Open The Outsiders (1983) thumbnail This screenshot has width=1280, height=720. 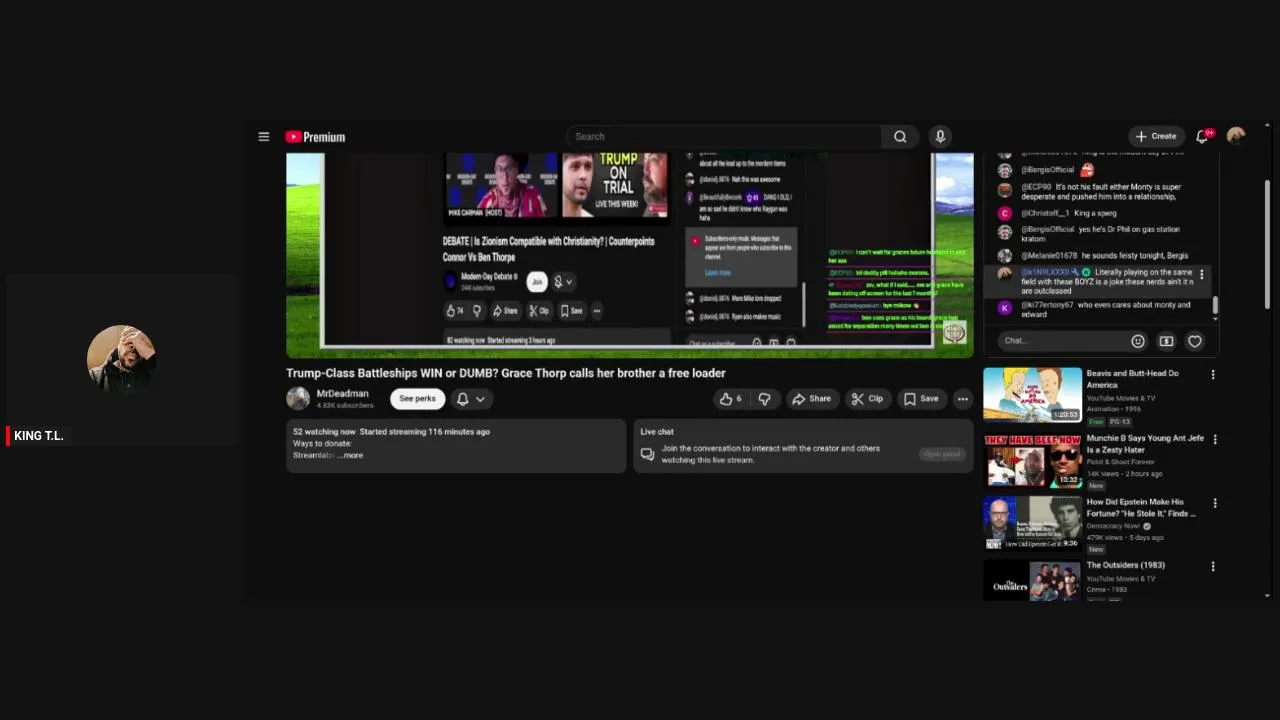coord(1032,581)
